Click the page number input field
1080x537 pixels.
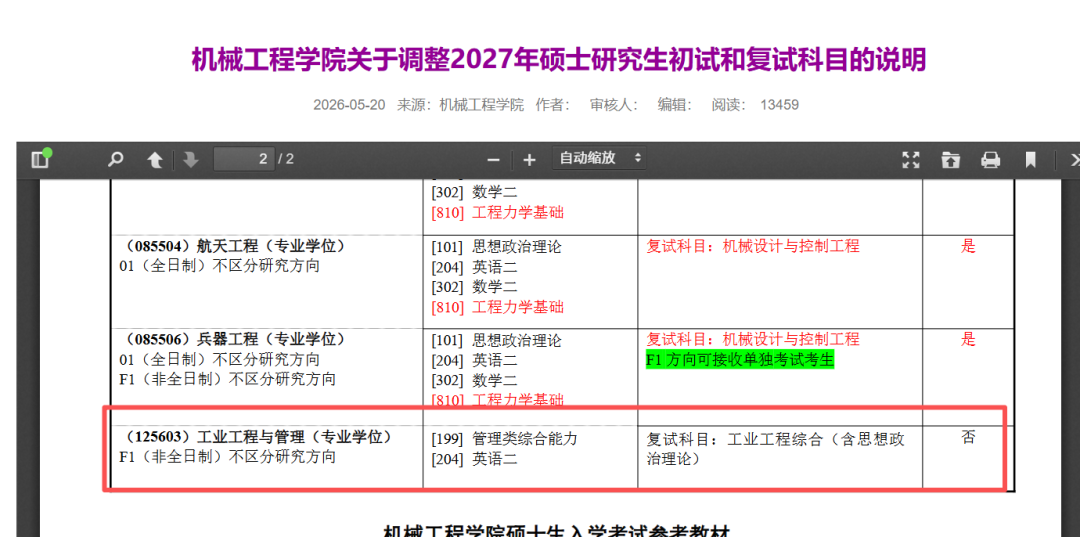pyautogui.click(x=244, y=159)
